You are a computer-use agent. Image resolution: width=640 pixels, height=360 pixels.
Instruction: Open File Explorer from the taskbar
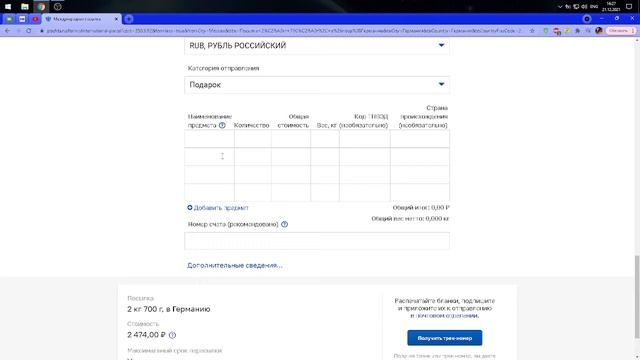pos(24,7)
